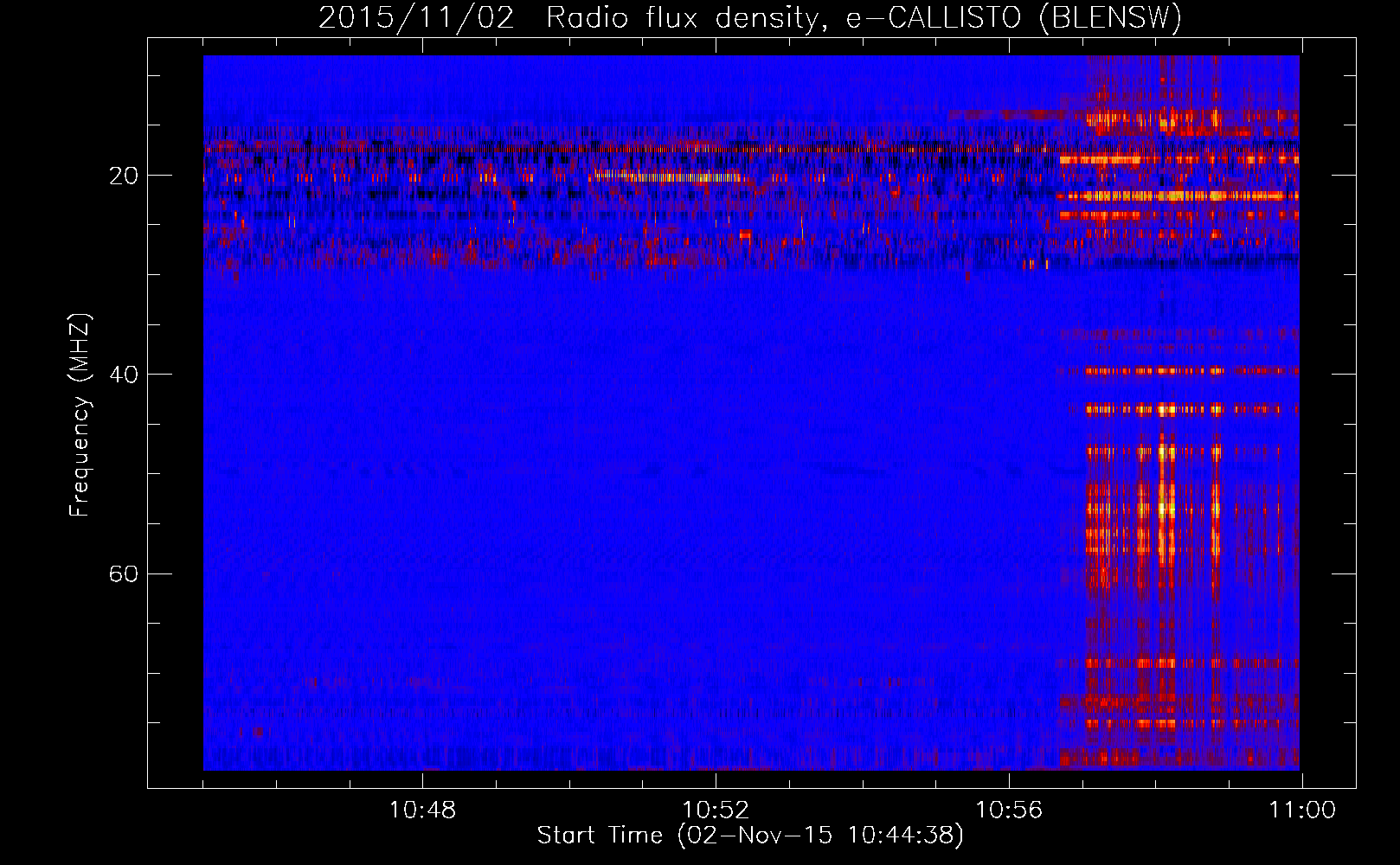Click the 20 MHz frequency tick label

tap(125, 176)
